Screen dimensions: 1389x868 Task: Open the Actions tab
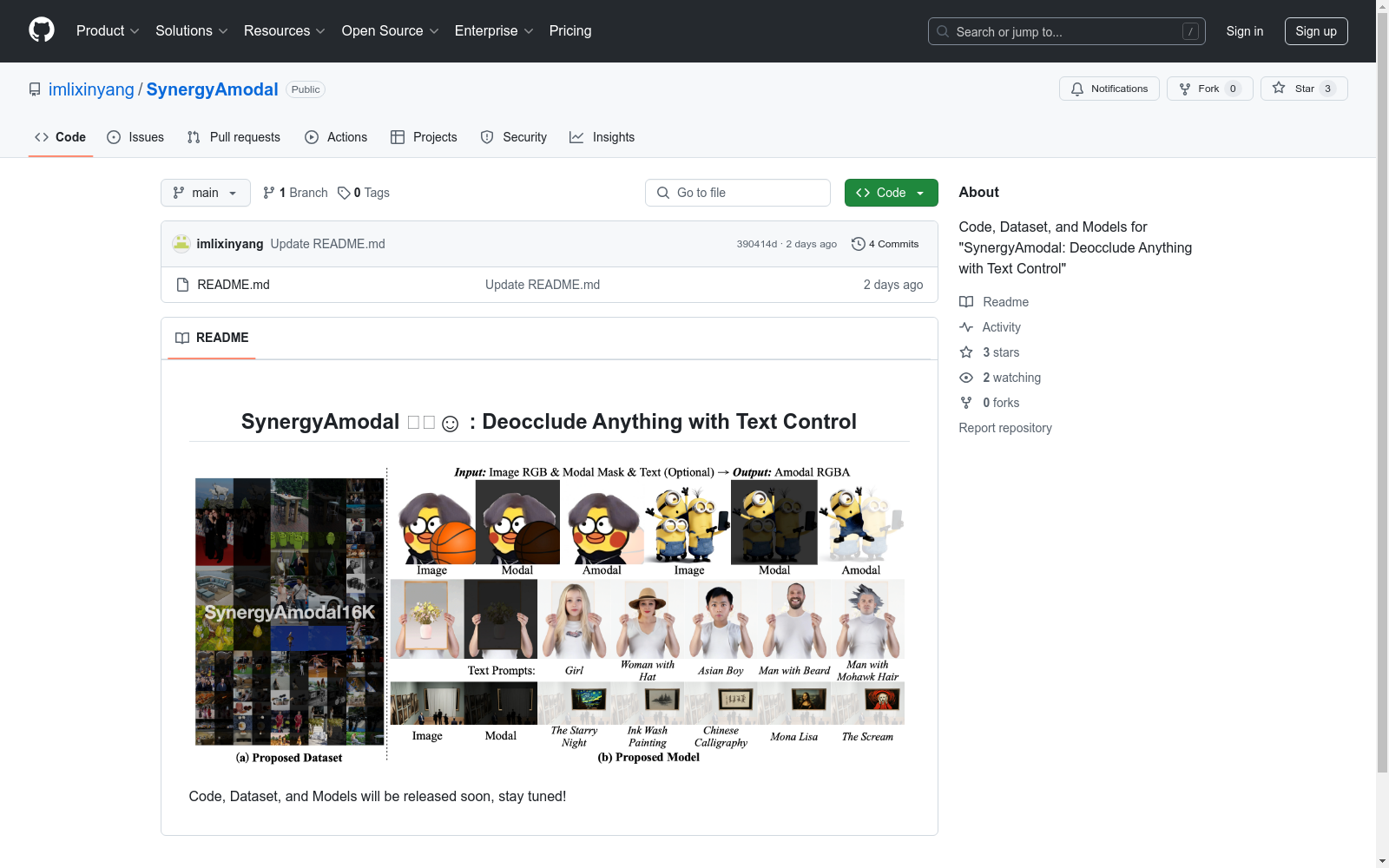coord(336,137)
